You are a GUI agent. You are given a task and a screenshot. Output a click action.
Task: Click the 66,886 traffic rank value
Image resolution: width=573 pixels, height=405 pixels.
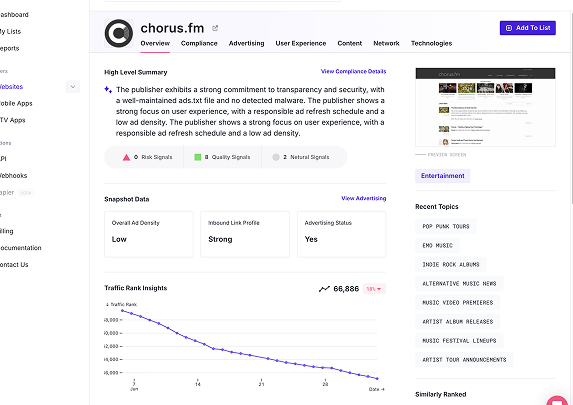point(346,289)
